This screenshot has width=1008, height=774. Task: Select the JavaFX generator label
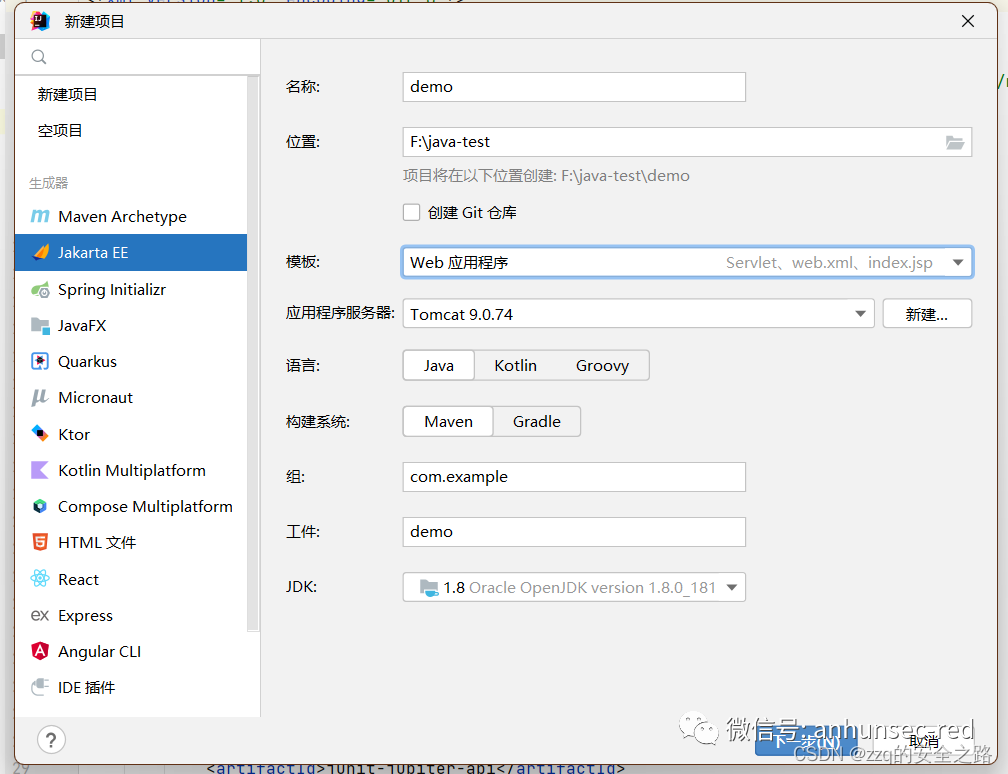point(82,326)
